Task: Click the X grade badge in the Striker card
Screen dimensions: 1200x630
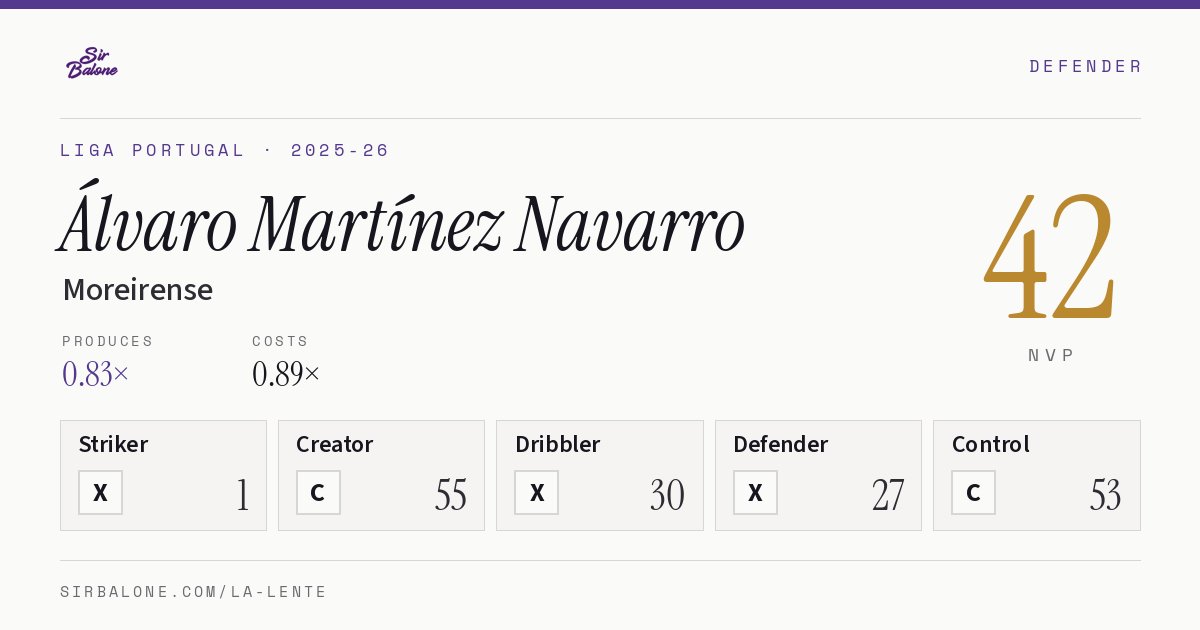Action: (100, 492)
